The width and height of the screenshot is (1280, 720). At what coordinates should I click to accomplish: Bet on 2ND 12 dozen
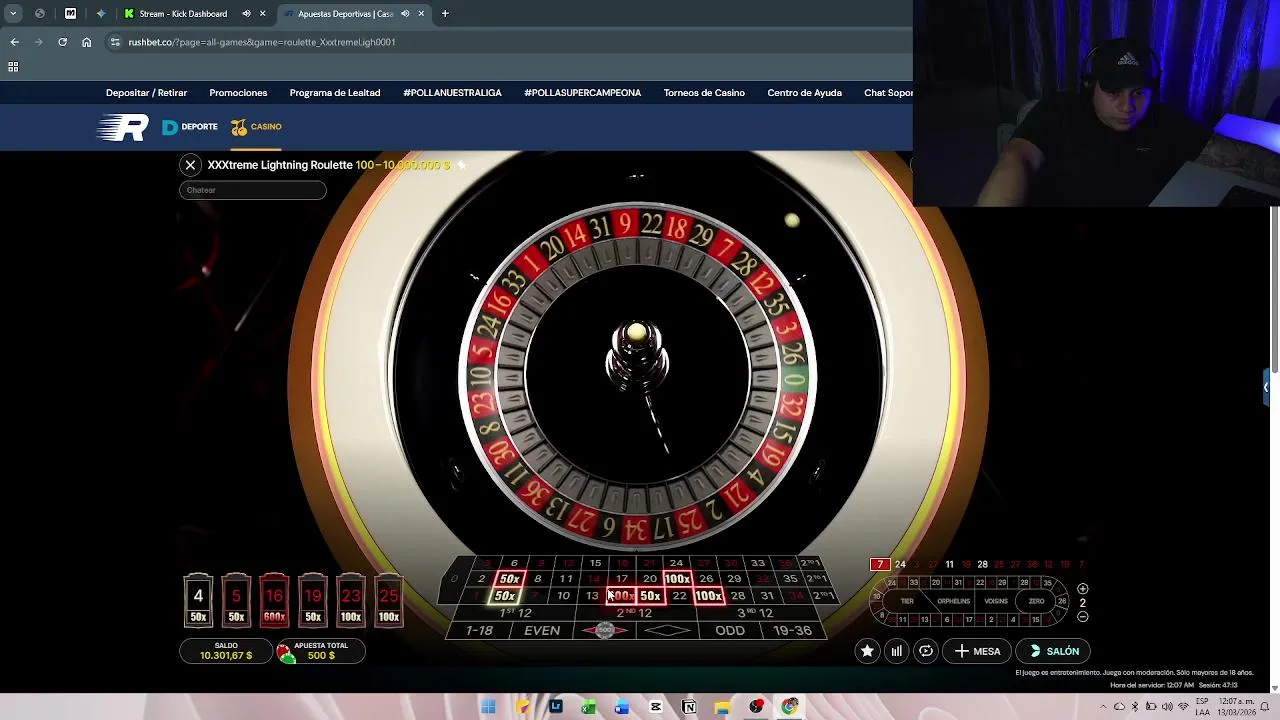634,612
